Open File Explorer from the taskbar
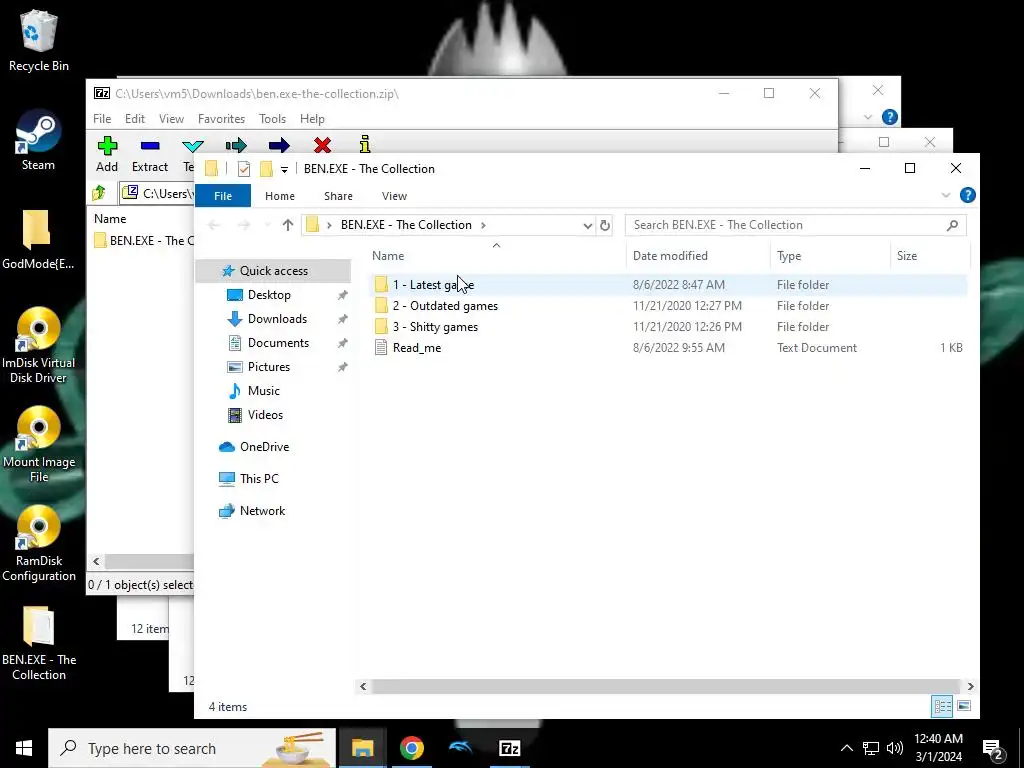 click(x=362, y=748)
